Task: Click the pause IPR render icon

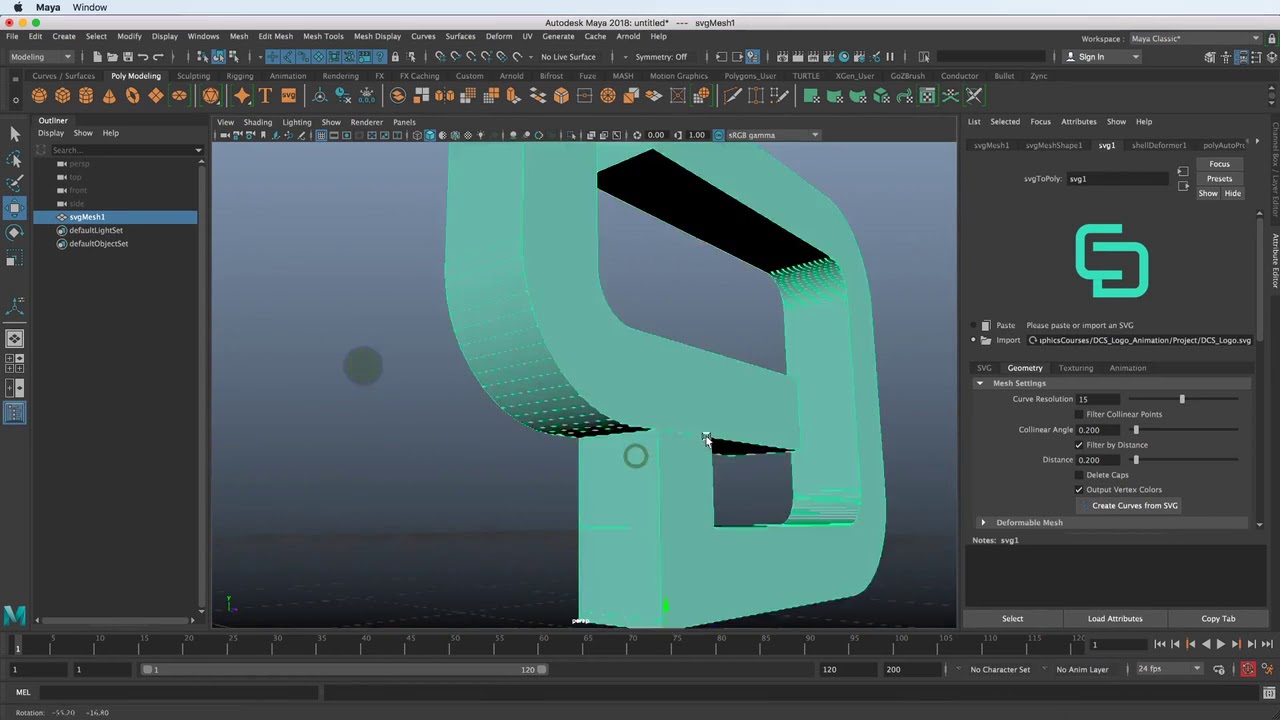Action: pyautogui.click(x=890, y=57)
